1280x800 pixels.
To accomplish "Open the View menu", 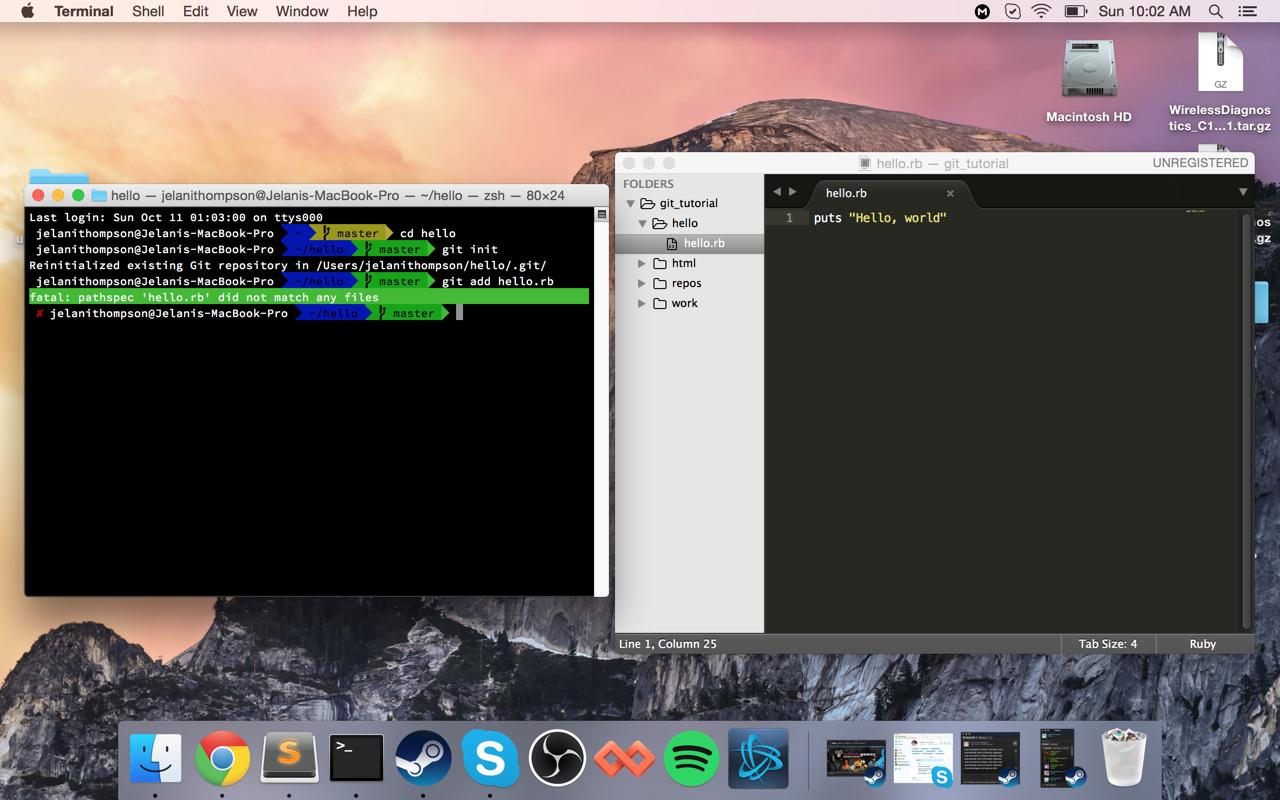I will 242,11.
